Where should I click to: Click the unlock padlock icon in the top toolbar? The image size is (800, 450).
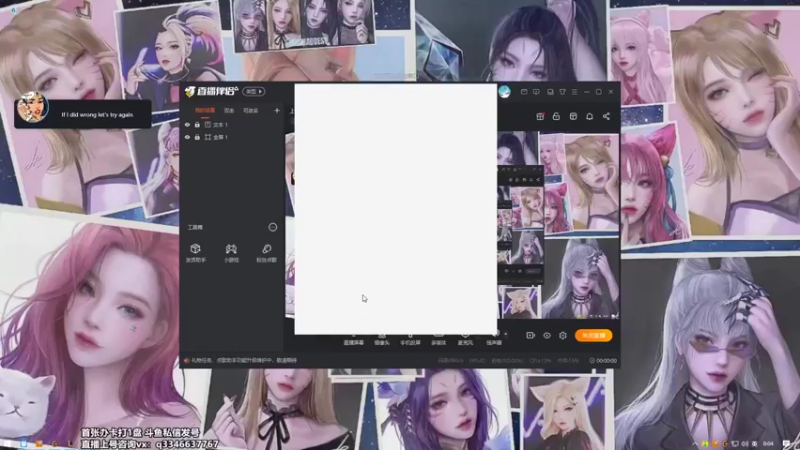(556, 116)
